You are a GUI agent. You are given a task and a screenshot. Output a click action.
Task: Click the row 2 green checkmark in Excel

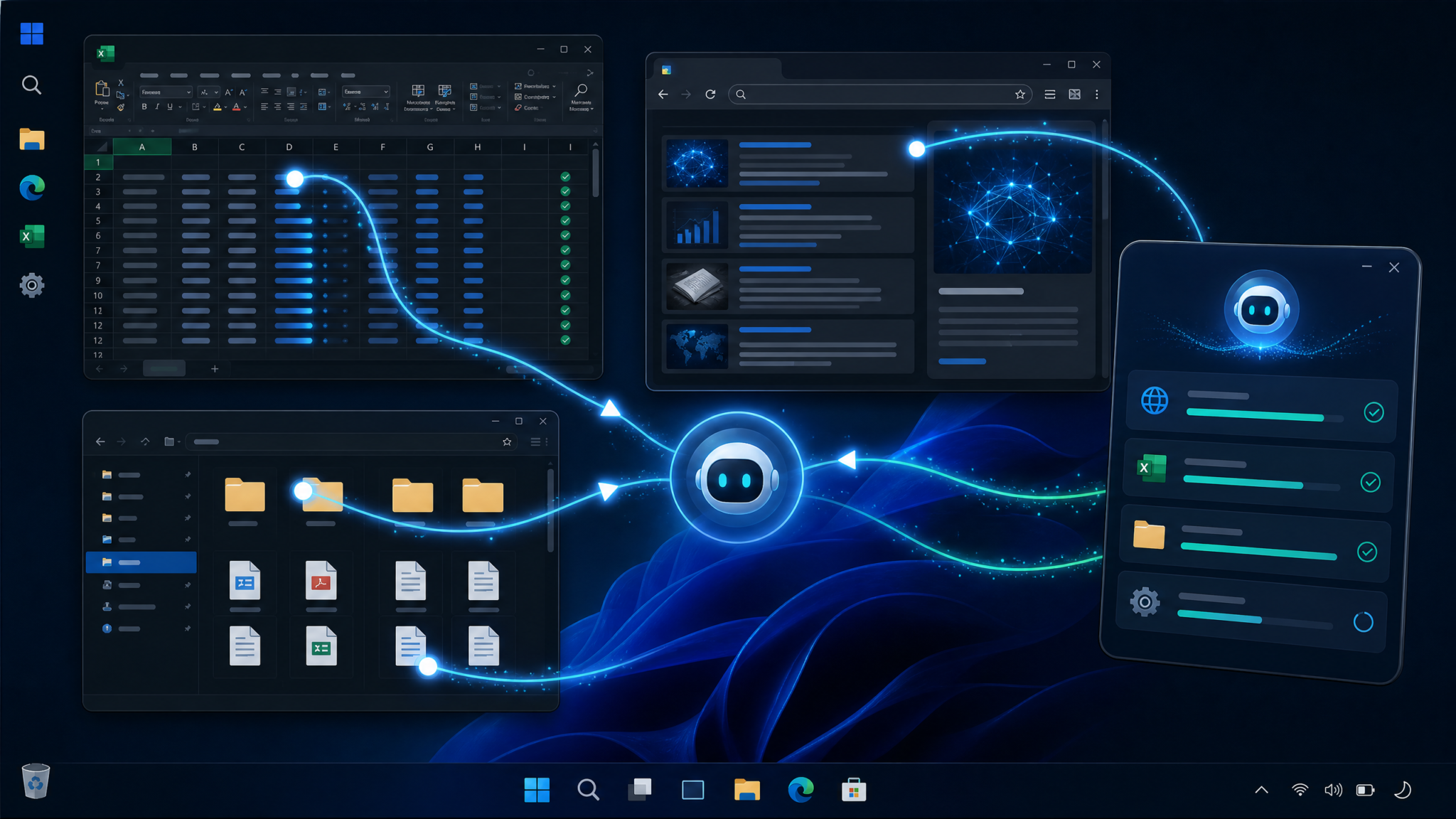tap(565, 176)
